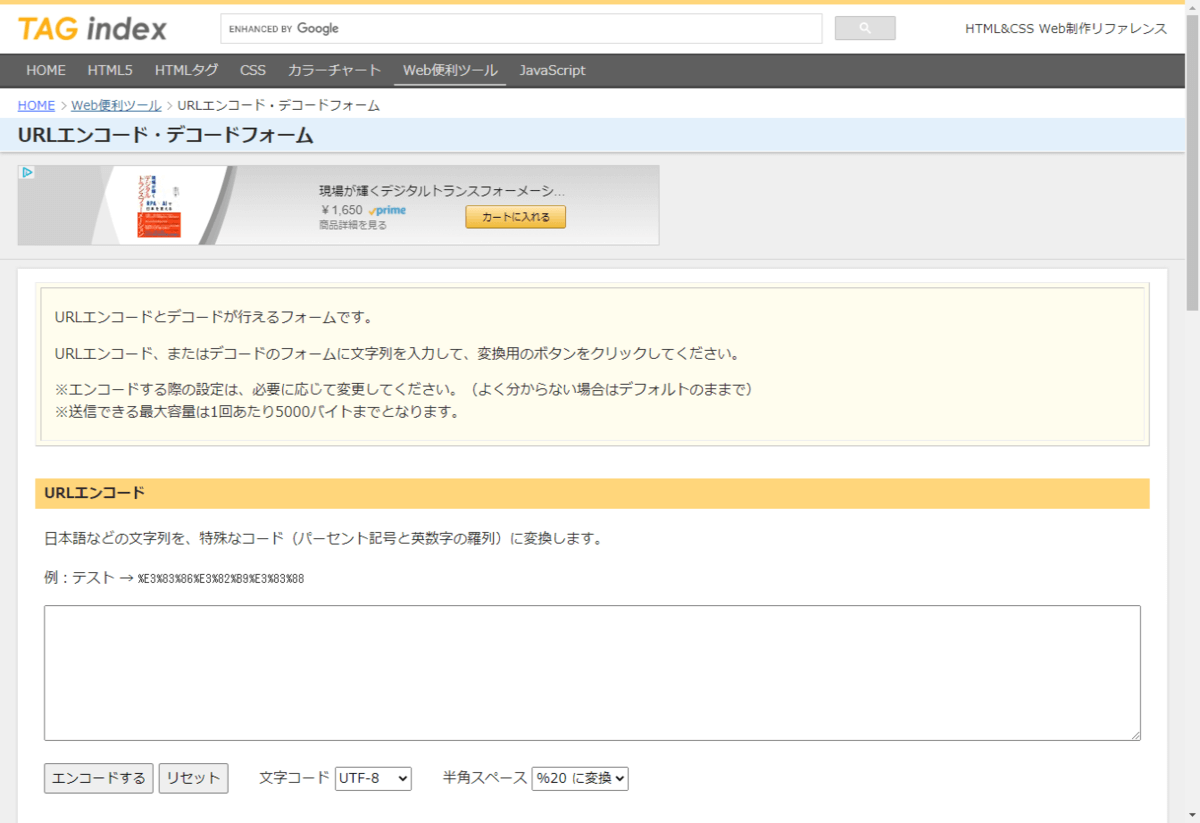Click the エンコードする button
The image size is (1200, 823).
point(99,778)
